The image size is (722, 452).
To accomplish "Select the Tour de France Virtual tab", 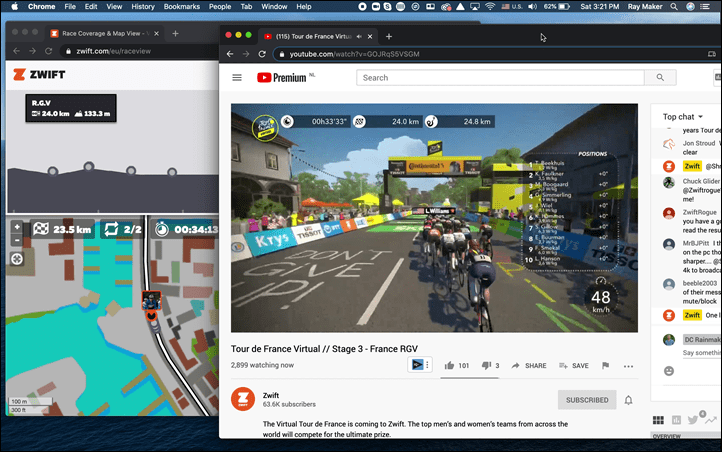I will click(318, 36).
